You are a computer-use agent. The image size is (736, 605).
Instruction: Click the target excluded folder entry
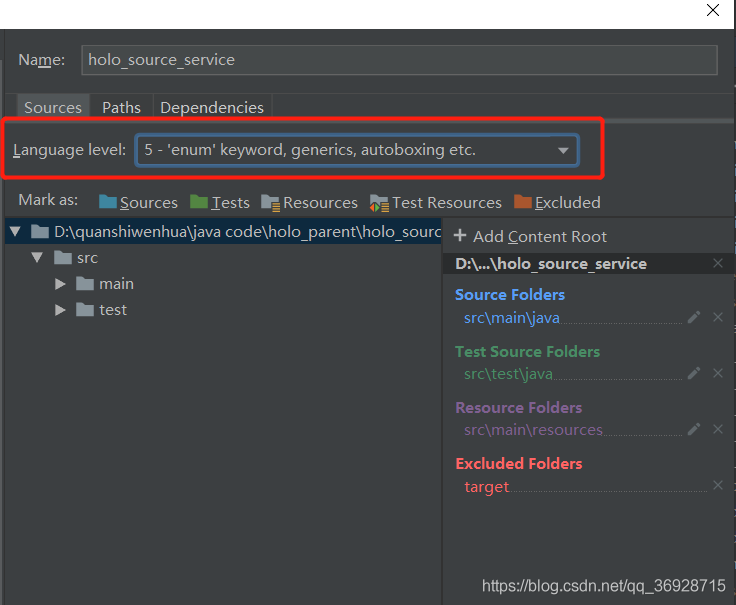(487, 487)
